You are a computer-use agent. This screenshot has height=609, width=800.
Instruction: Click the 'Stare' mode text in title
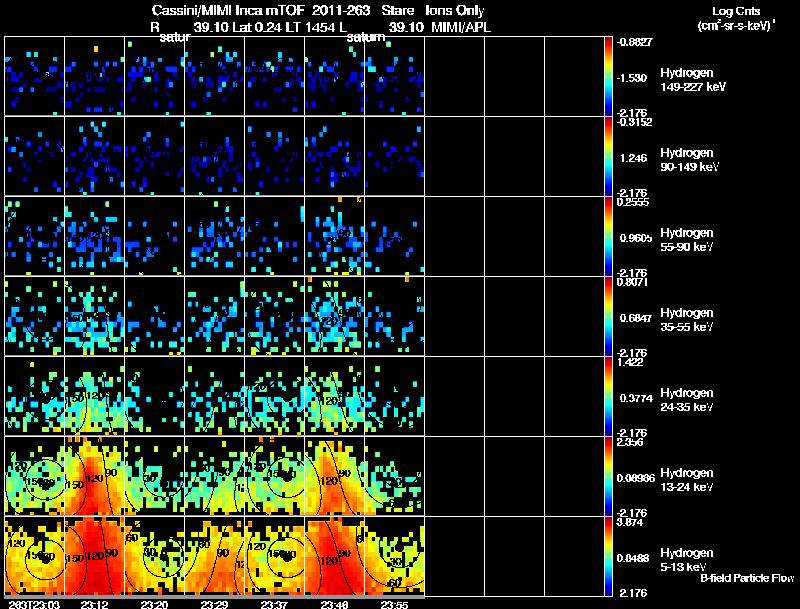pyautogui.click(x=397, y=11)
